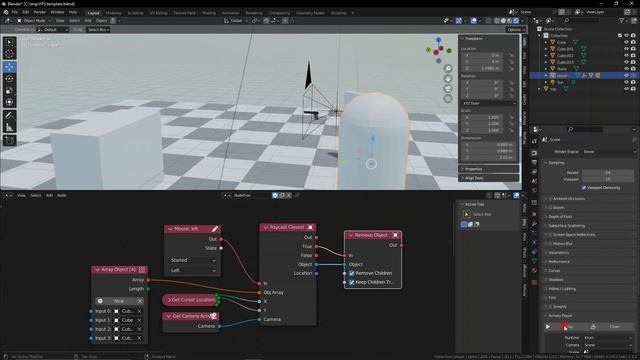Open the Object Data properties tab icon
640x360 pixels.
click(534, 261)
